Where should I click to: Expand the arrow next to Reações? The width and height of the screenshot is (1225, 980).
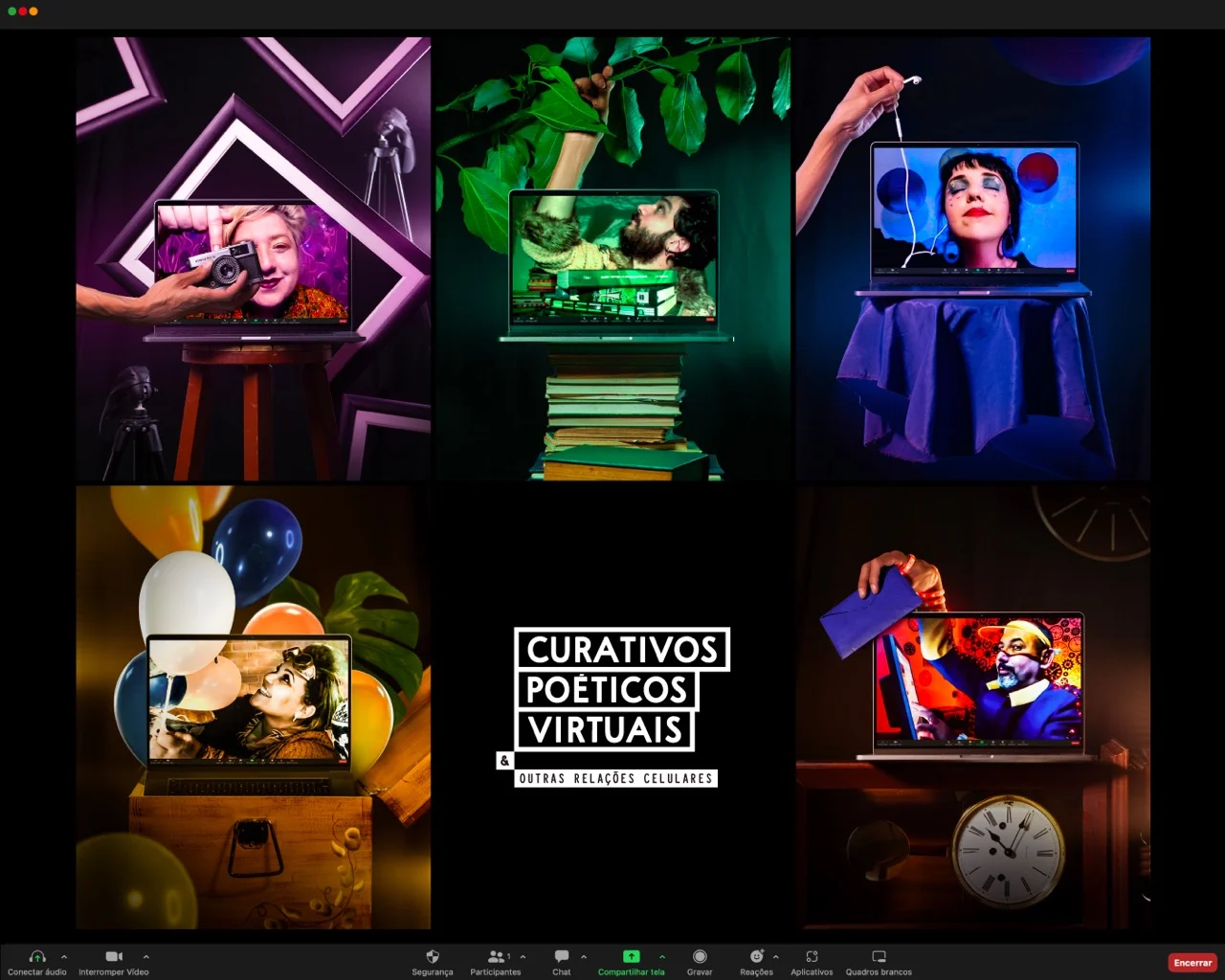coord(775,956)
